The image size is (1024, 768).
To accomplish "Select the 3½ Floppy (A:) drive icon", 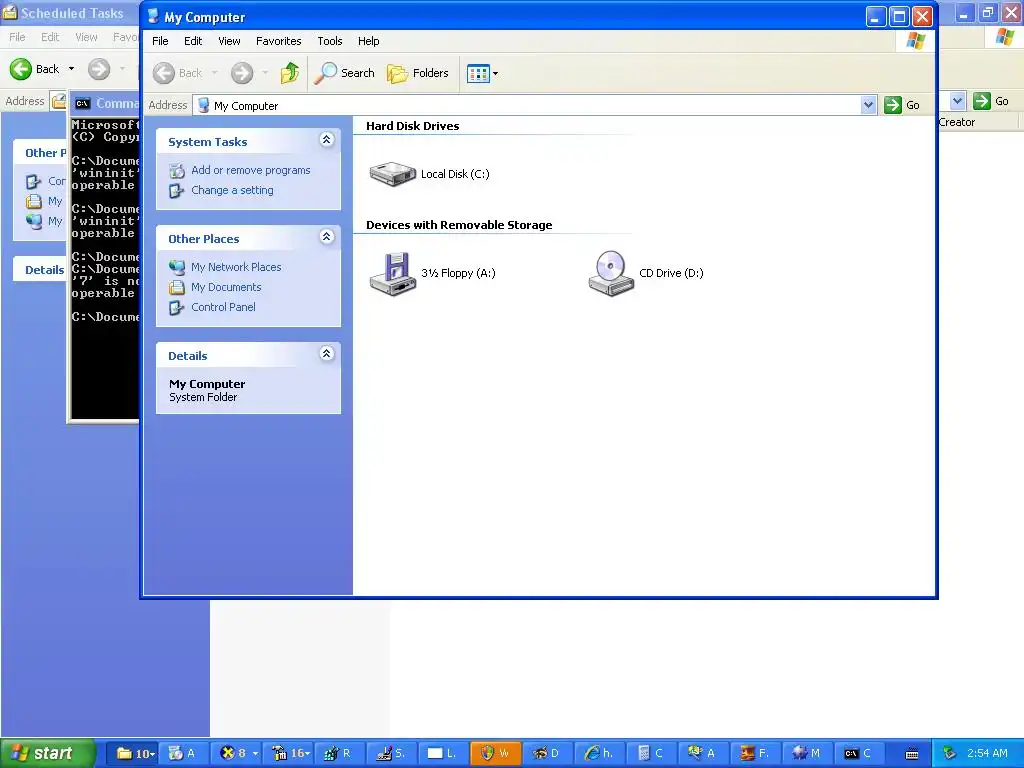I will coord(392,274).
